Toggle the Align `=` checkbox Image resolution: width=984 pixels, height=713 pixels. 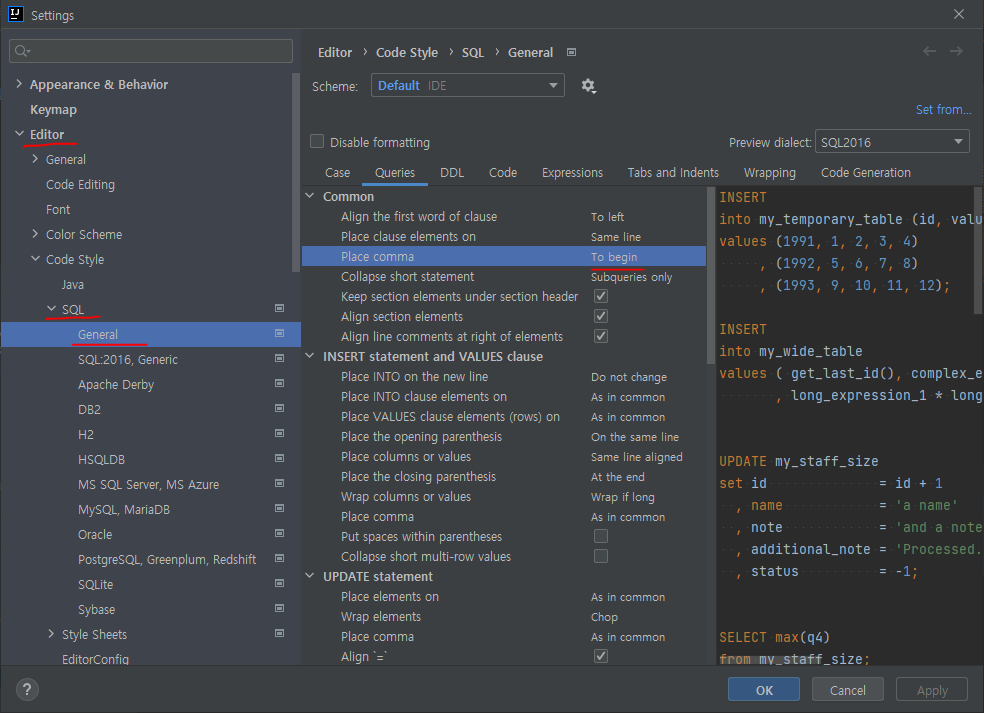(x=601, y=656)
